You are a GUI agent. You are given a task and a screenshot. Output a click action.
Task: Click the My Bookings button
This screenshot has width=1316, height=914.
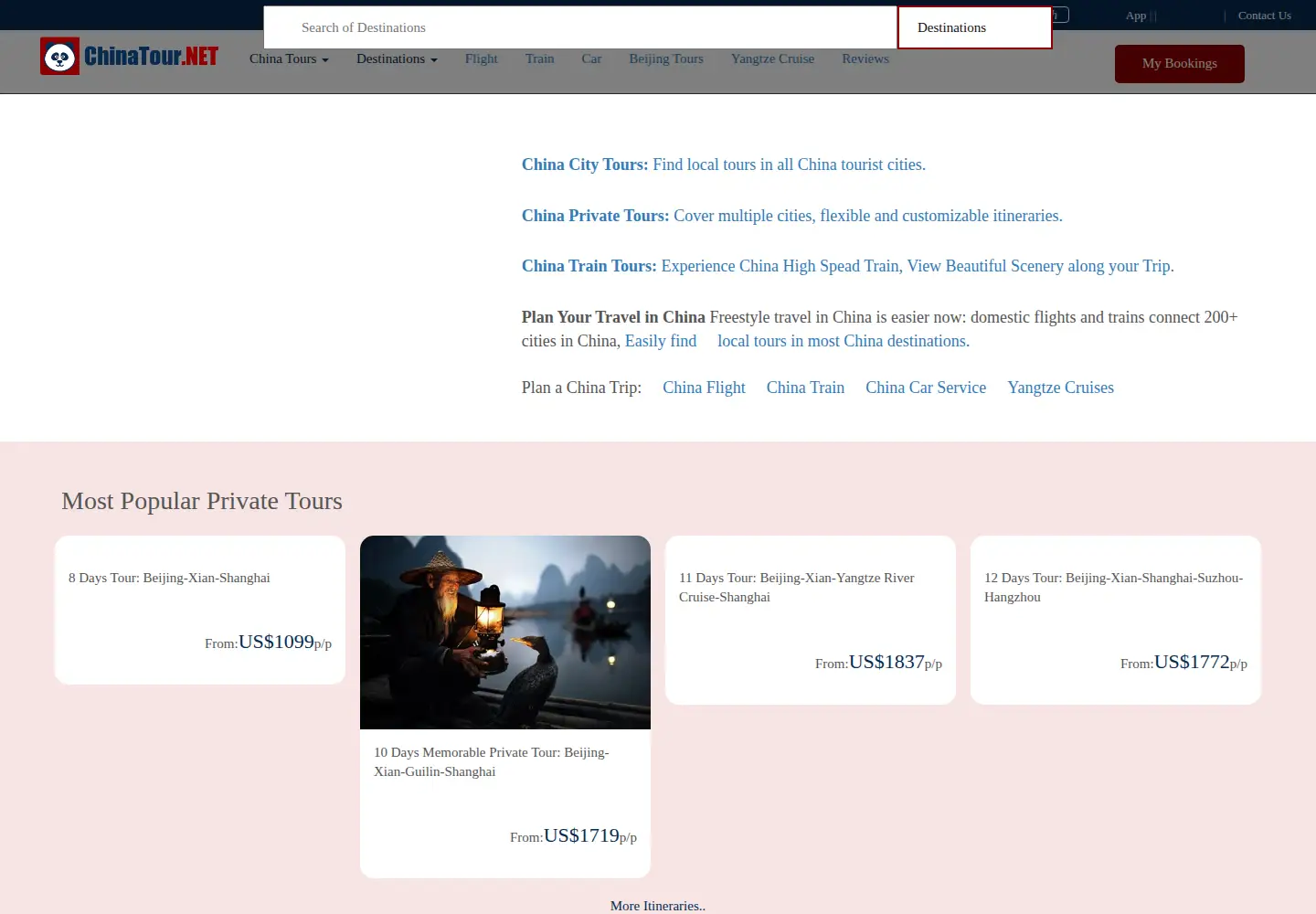pos(1180,63)
